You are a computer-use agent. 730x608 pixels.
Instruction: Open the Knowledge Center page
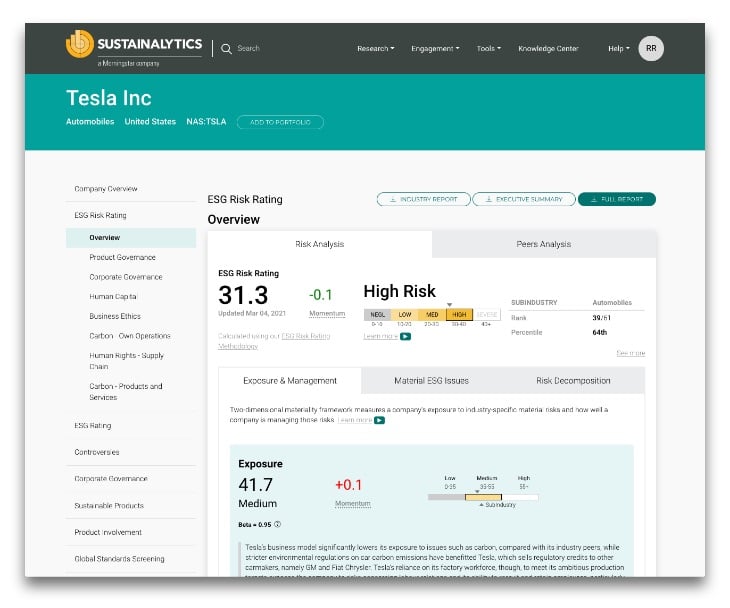pyautogui.click(x=548, y=48)
